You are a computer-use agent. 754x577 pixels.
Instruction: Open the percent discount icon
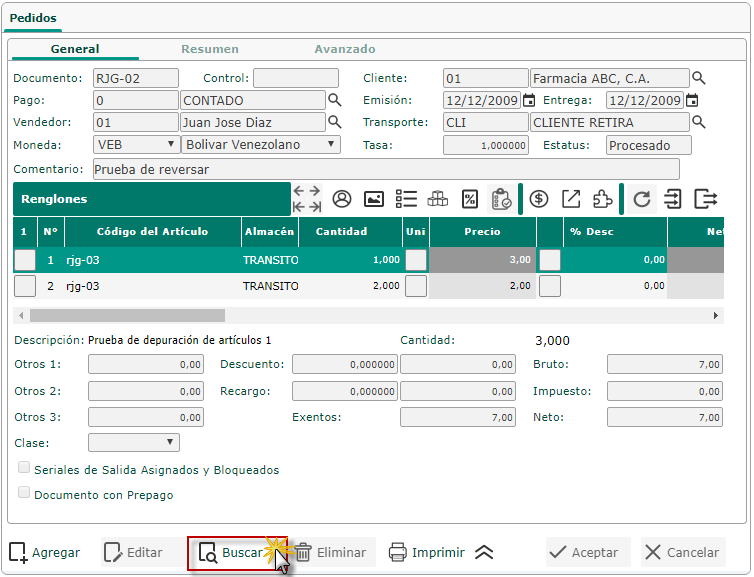click(469, 199)
